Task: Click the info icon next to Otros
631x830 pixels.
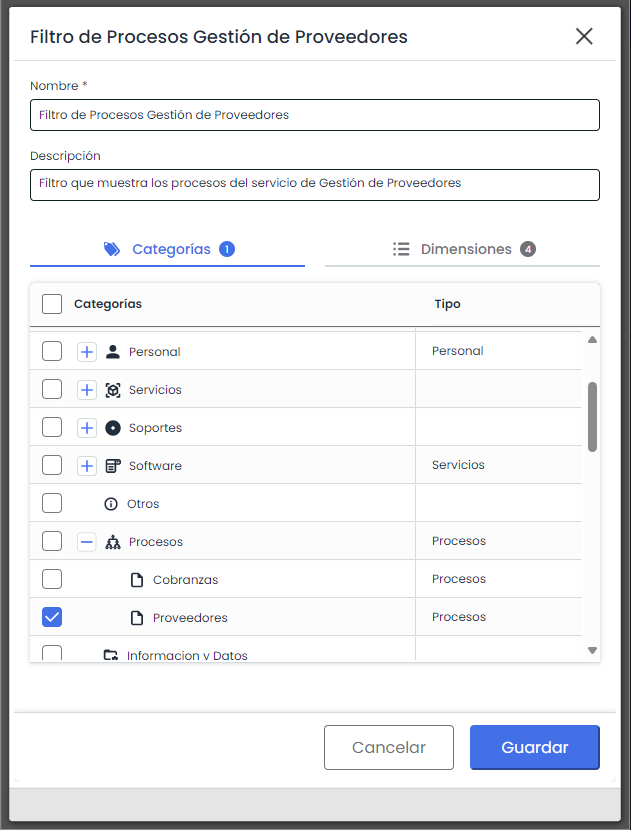Action: pos(111,504)
